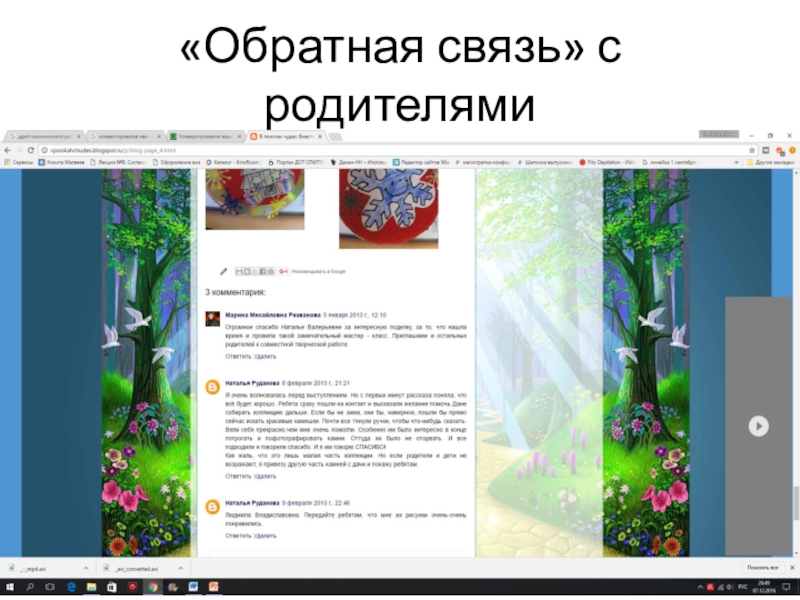Close the downloads bar
800x600 pixels.
pos(792,568)
